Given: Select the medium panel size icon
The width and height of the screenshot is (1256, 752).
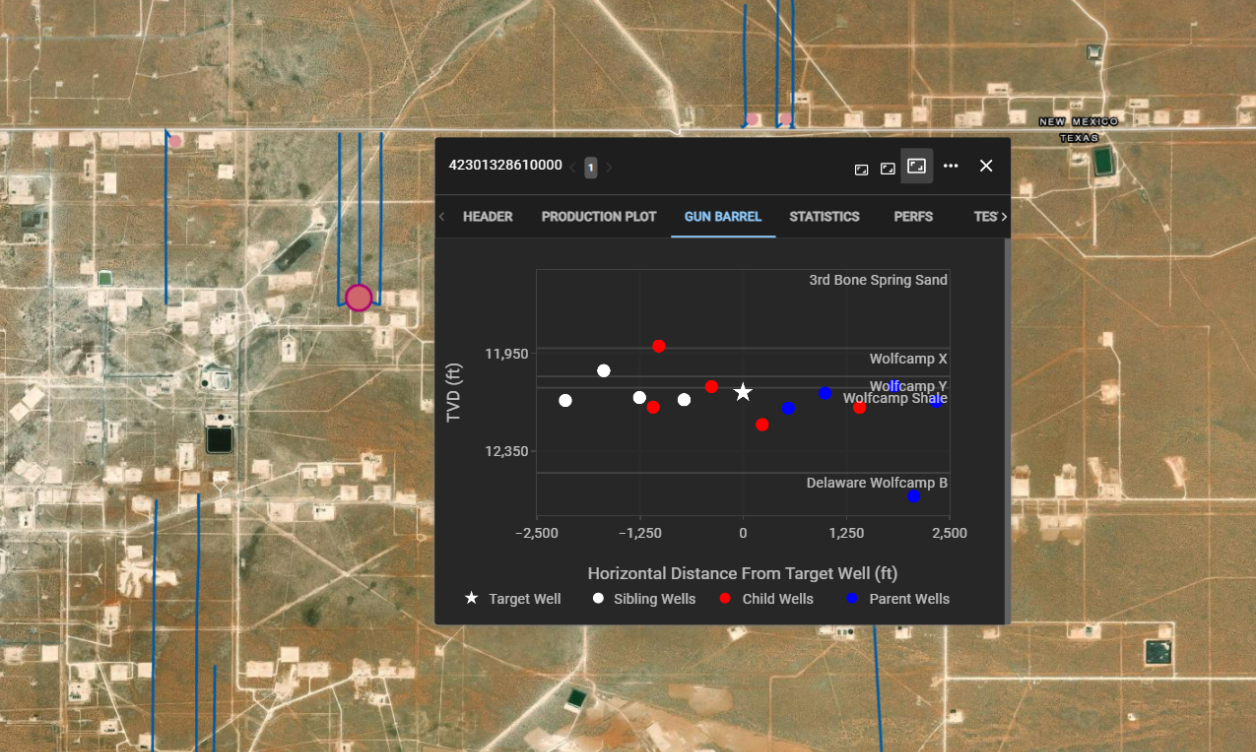Looking at the screenshot, I should pyautogui.click(x=887, y=167).
